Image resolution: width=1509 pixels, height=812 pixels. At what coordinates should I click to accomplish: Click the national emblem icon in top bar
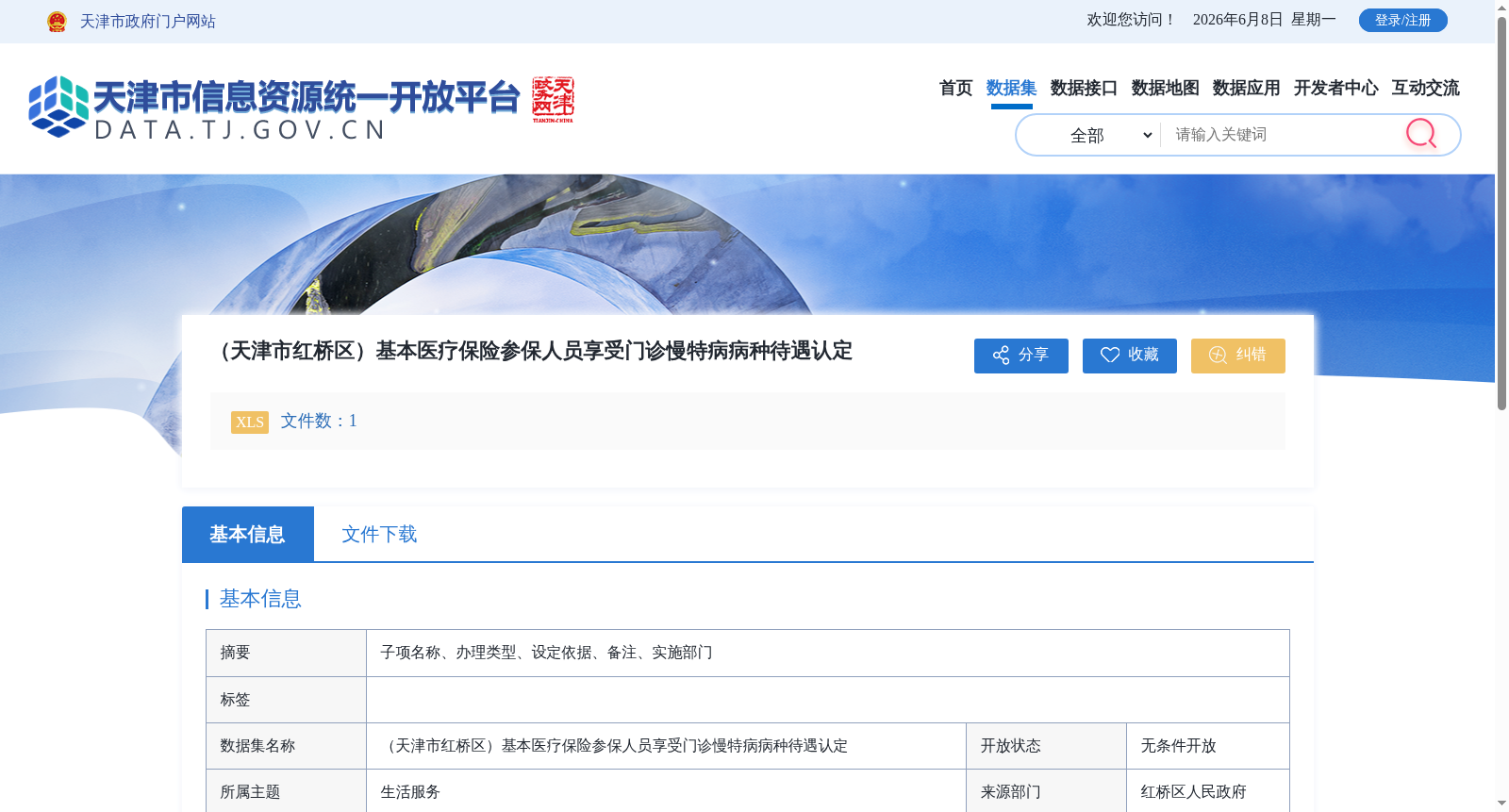click(x=57, y=22)
